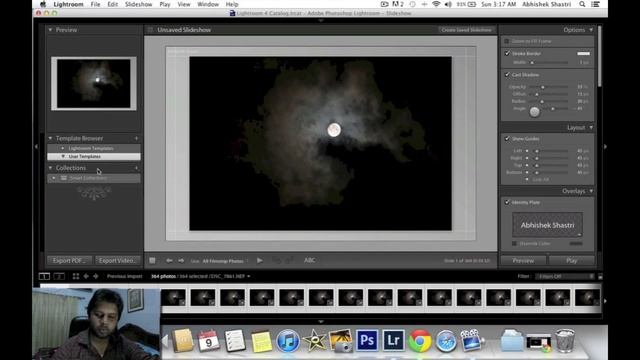Add new template with plus icon
640x360 pixels.
coord(136,138)
